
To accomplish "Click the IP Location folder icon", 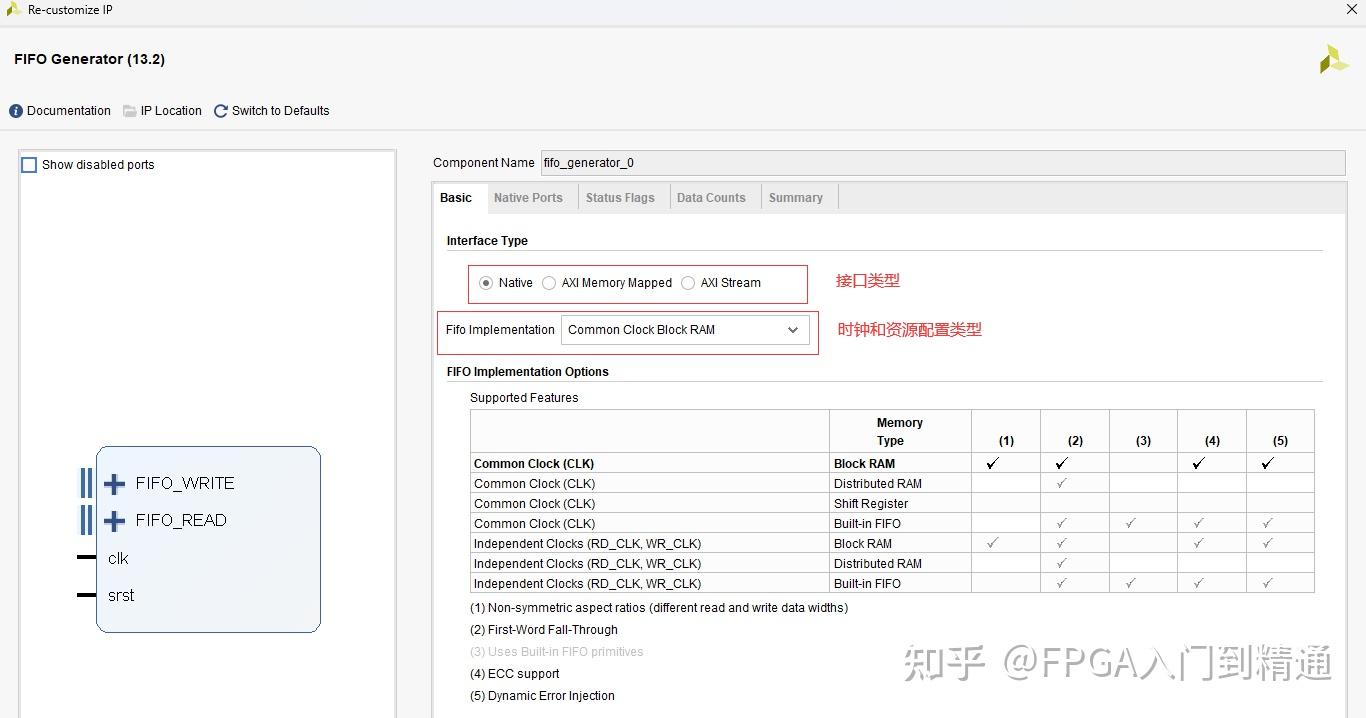I will [x=130, y=111].
